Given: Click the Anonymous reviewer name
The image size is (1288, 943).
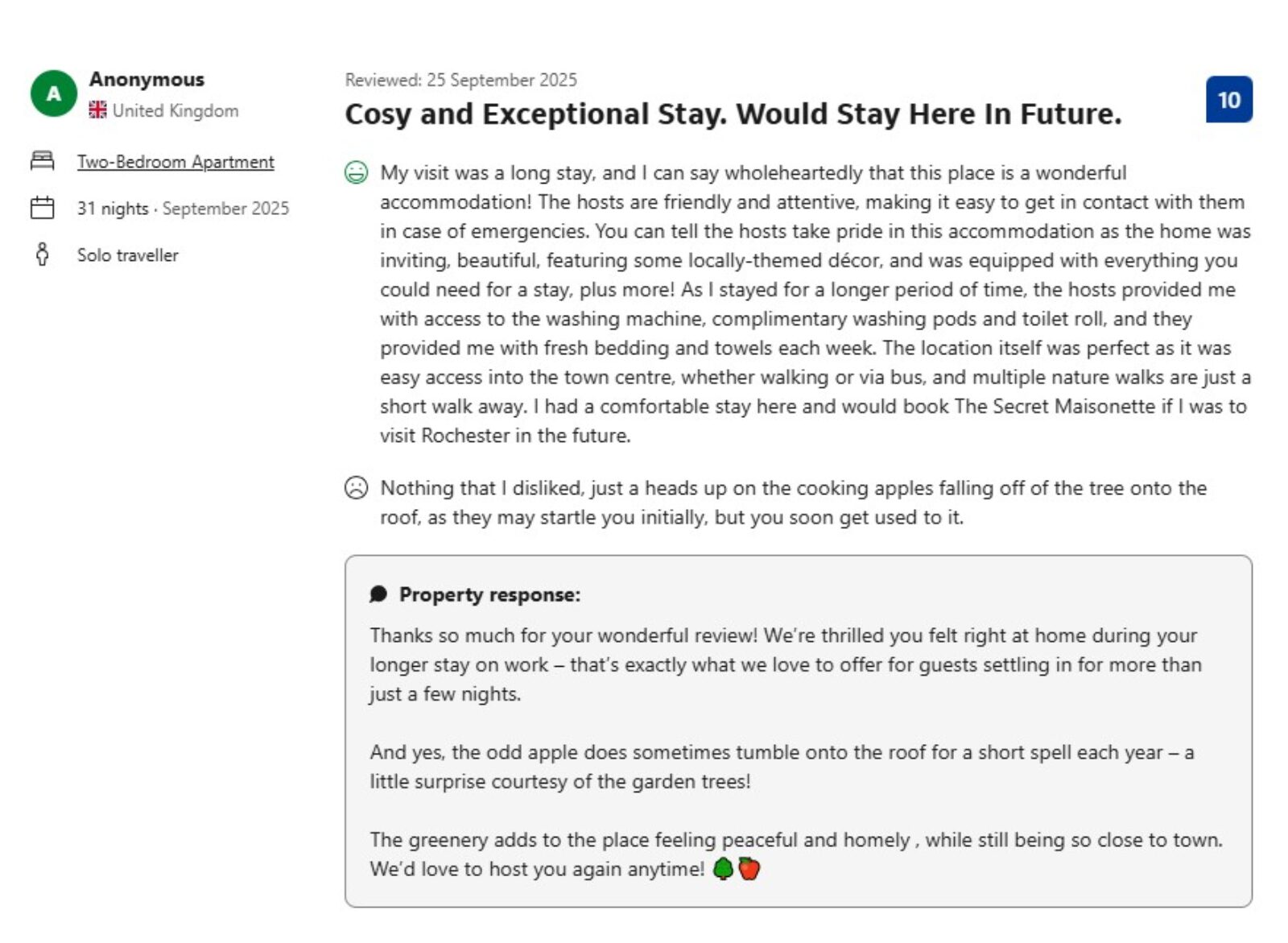Looking at the screenshot, I should click(147, 79).
